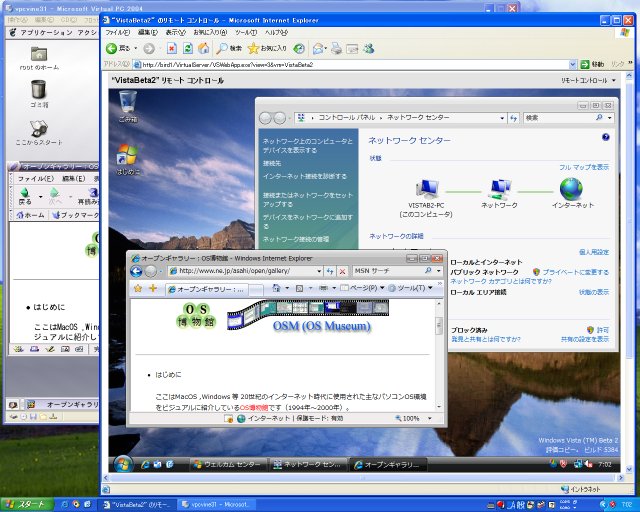
Task: Click プライベートに変更する link
Action: pyautogui.click(x=575, y=272)
